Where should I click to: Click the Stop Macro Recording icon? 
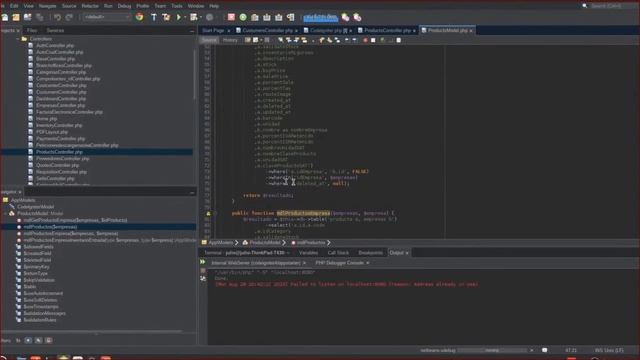(x=373, y=40)
